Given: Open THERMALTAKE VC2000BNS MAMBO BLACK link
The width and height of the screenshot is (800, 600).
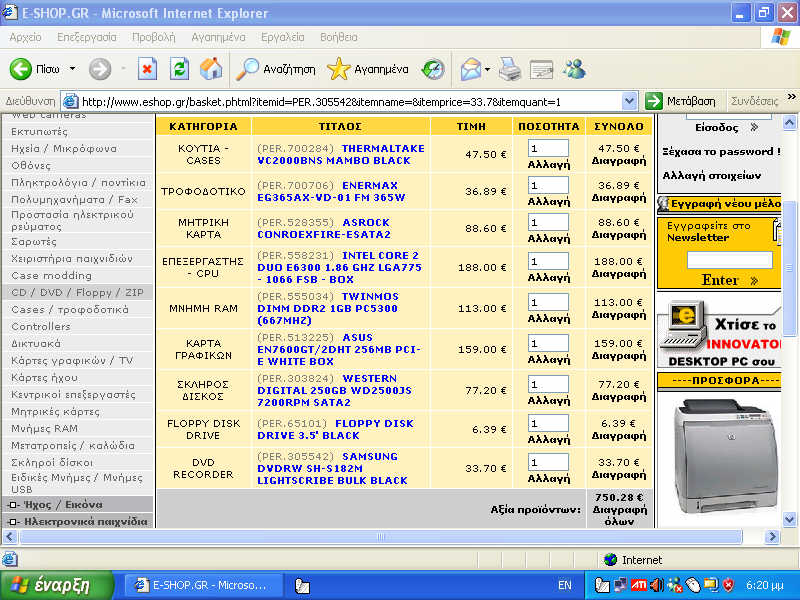Looking at the screenshot, I should [341, 154].
